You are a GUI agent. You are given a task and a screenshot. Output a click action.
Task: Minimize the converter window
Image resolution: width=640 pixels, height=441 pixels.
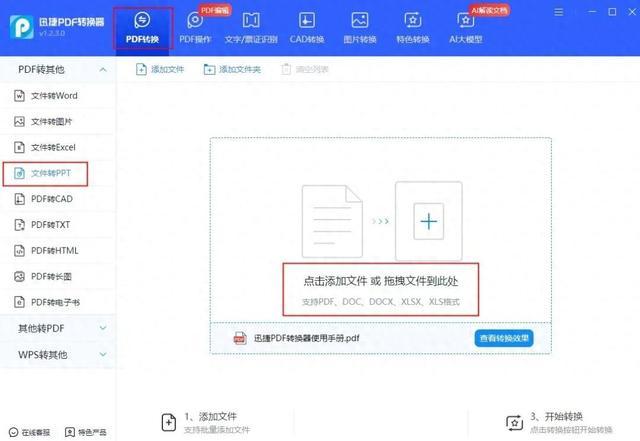click(x=592, y=12)
